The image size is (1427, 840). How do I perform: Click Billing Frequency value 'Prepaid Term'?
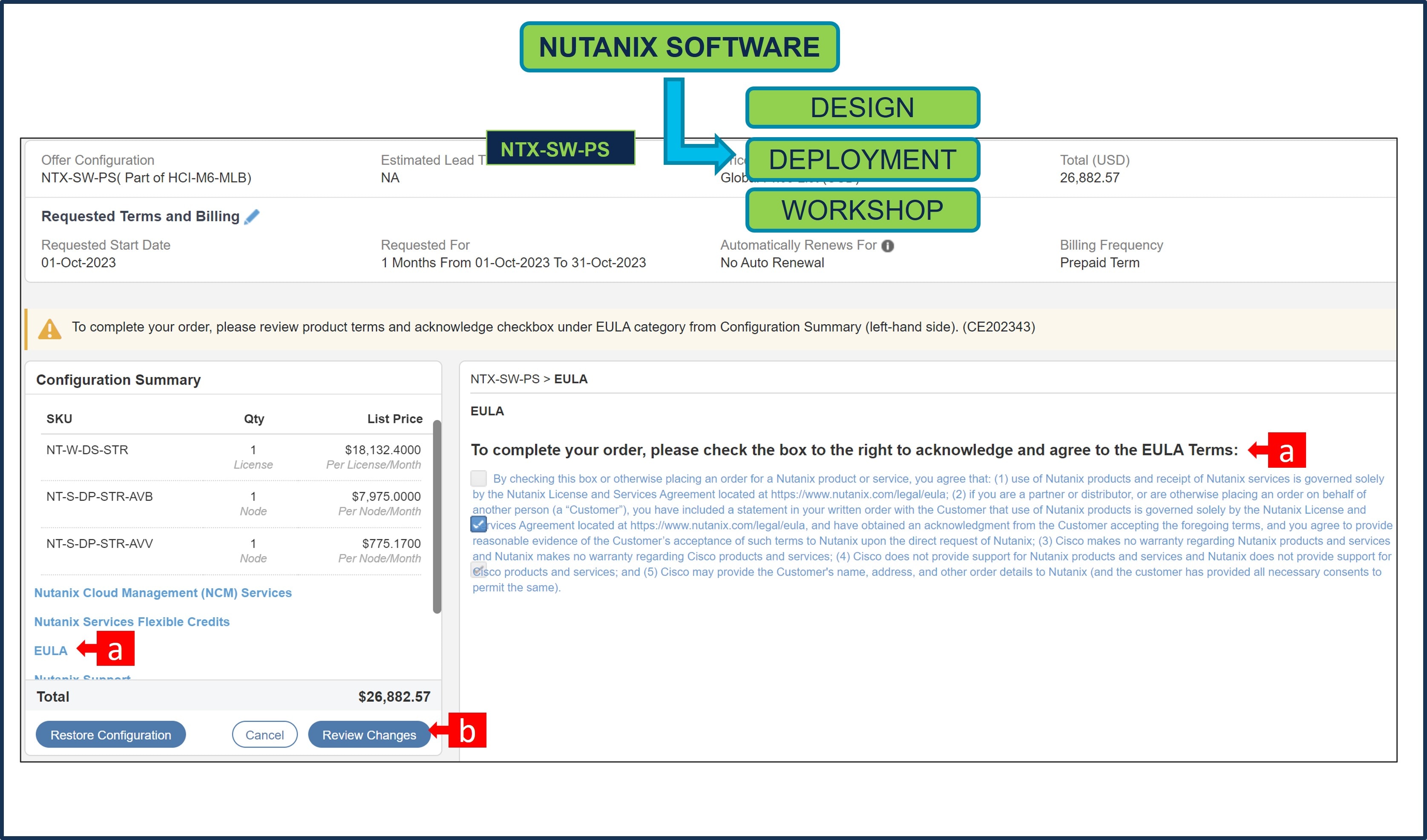[1100, 263]
